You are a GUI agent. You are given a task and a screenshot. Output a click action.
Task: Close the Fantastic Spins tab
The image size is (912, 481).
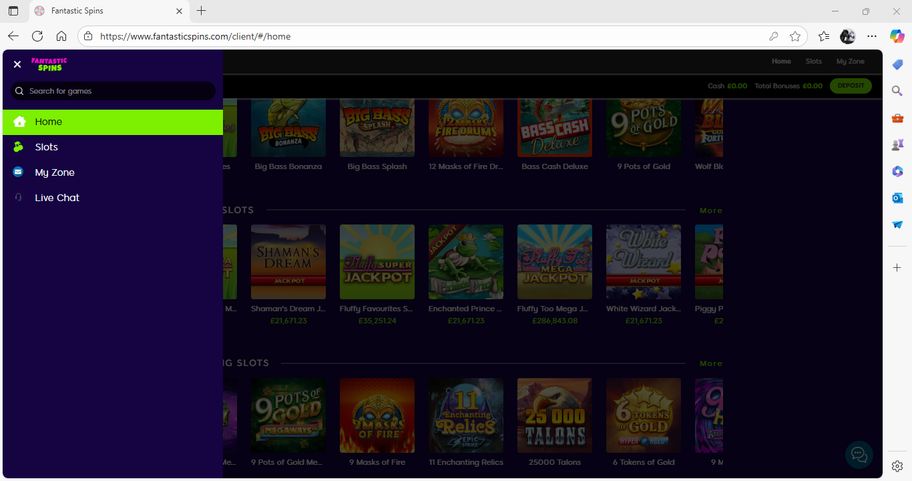click(x=179, y=11)
